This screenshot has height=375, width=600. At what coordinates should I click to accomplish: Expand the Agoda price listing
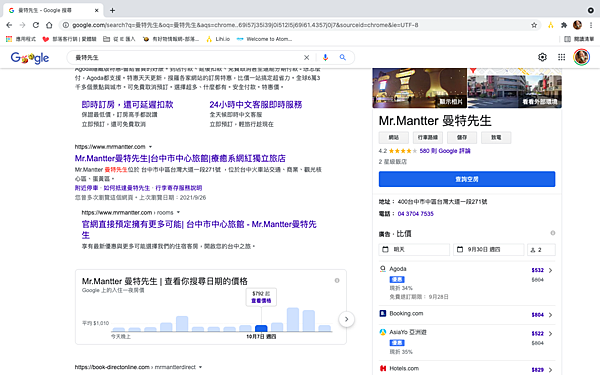coord(550,270)
